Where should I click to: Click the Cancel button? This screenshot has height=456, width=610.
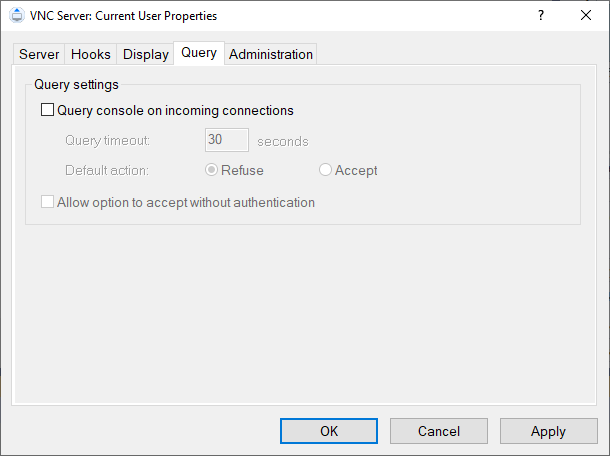point(439,431)
